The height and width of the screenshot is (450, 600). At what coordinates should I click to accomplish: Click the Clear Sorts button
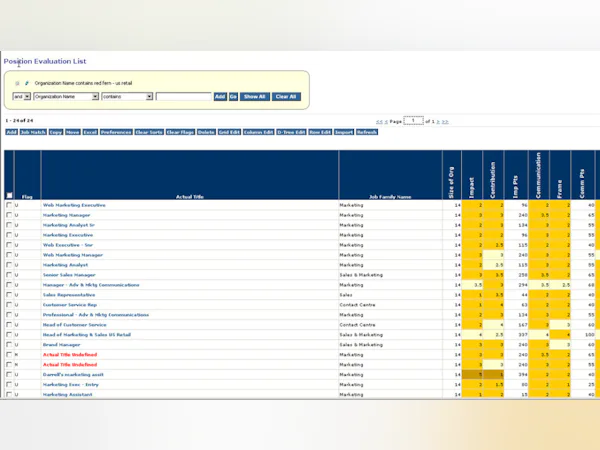149,132
